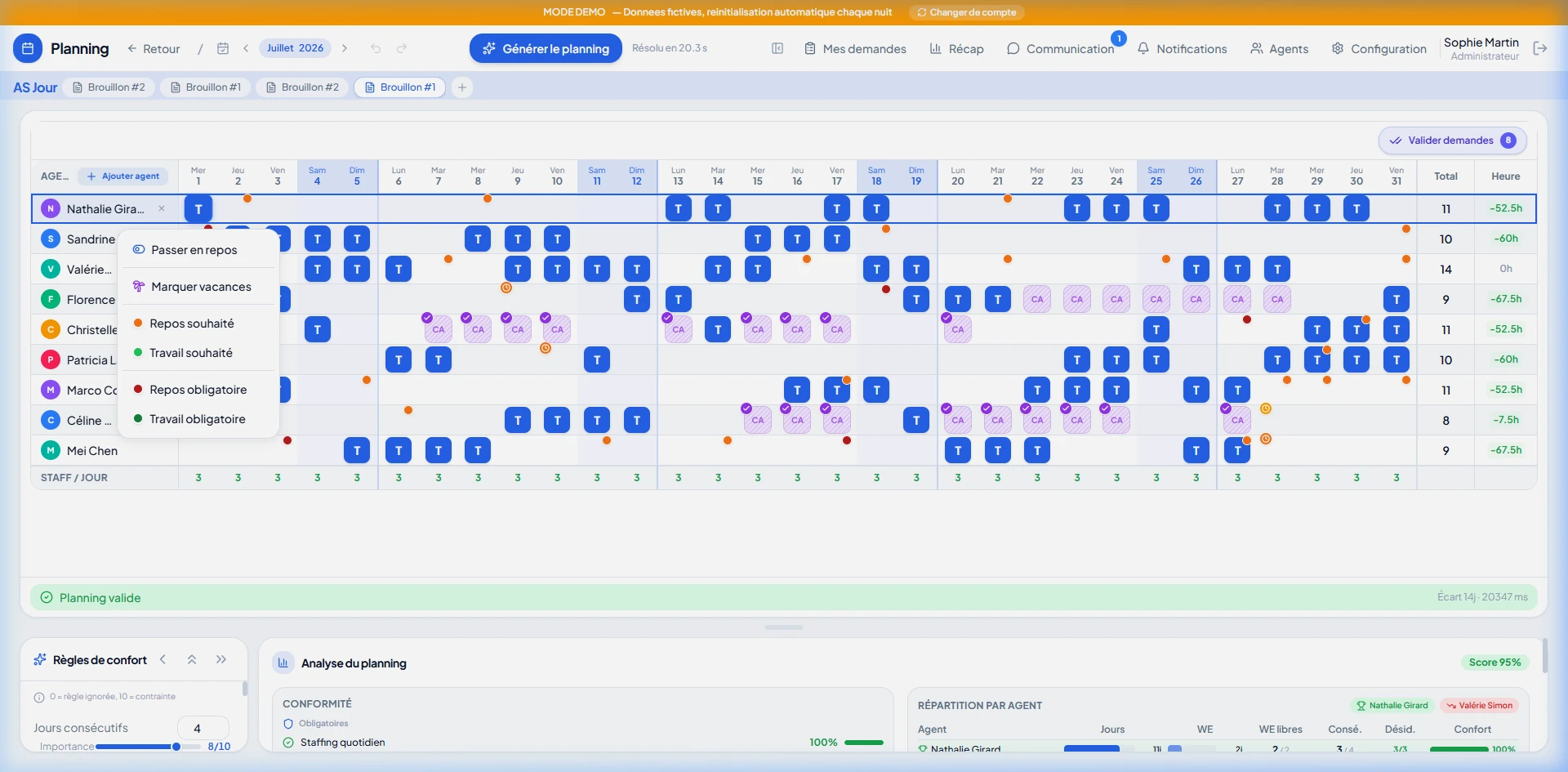Go to previous month chevron
This screenshot has height=772, width=1568.
click(x=246, y=48)
